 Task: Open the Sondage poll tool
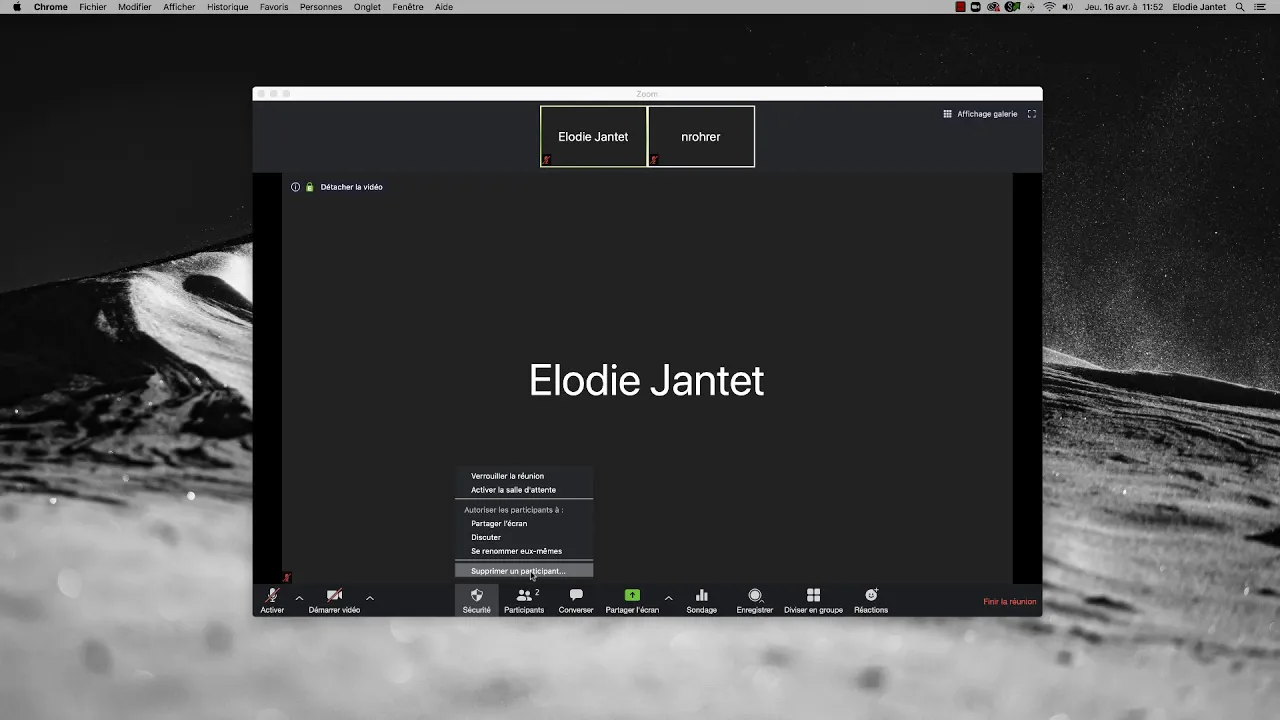pos(701,600)
